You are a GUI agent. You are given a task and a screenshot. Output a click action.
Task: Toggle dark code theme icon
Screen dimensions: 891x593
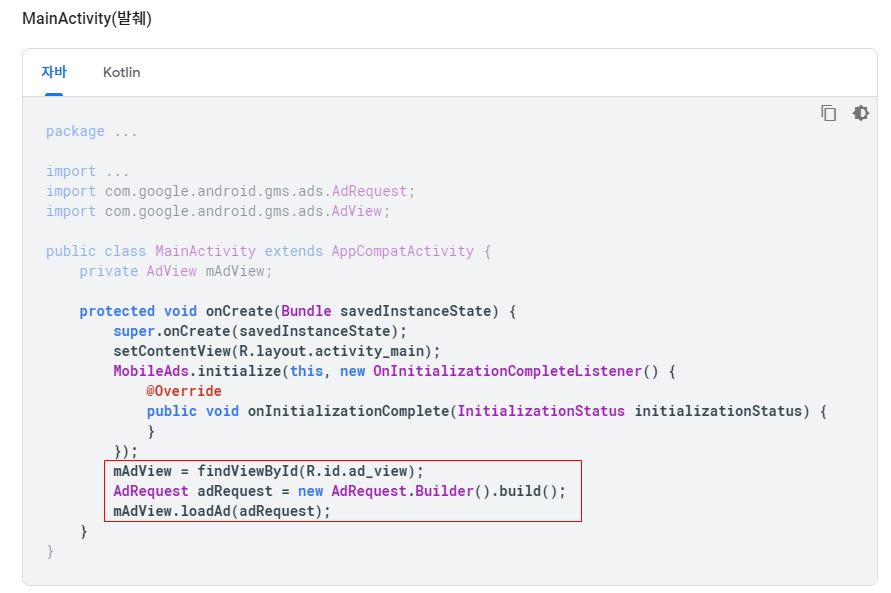(x=860, y=113)
